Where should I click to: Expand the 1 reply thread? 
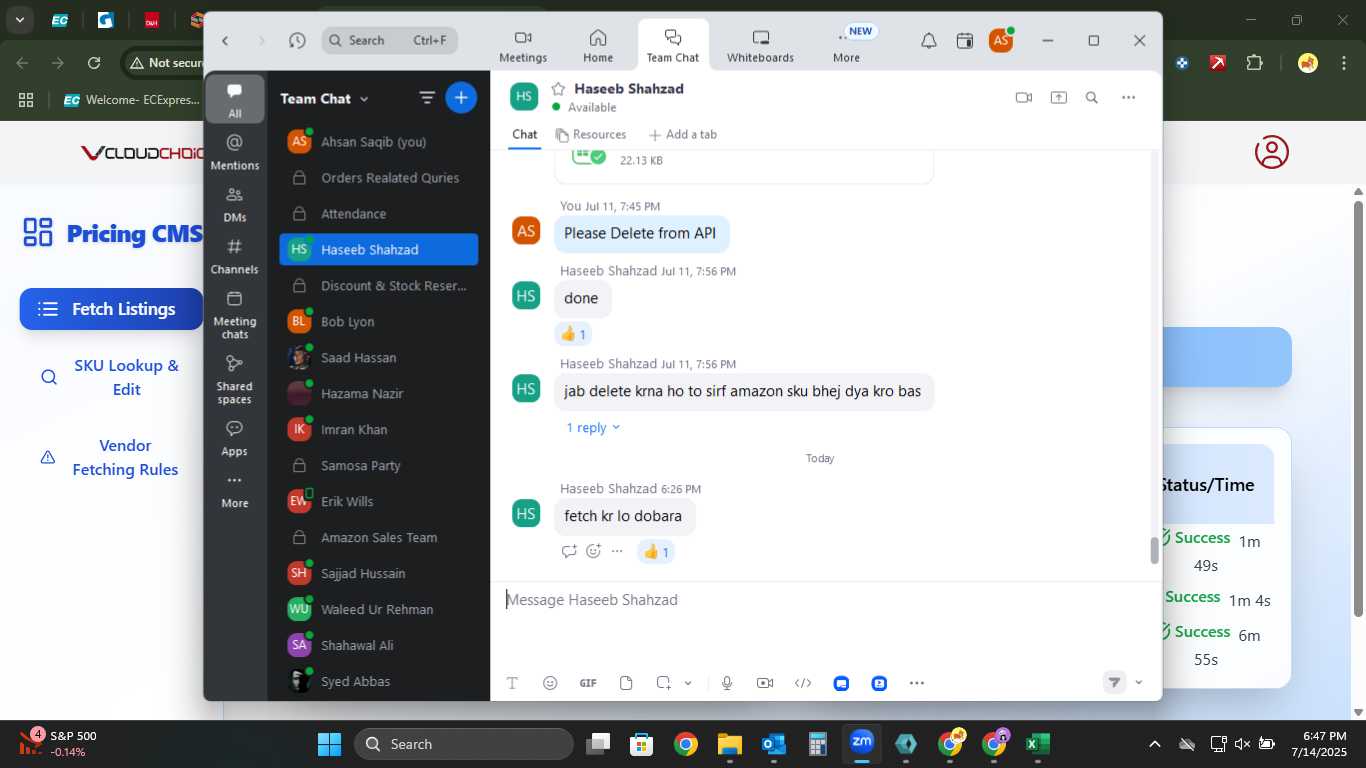593,427
